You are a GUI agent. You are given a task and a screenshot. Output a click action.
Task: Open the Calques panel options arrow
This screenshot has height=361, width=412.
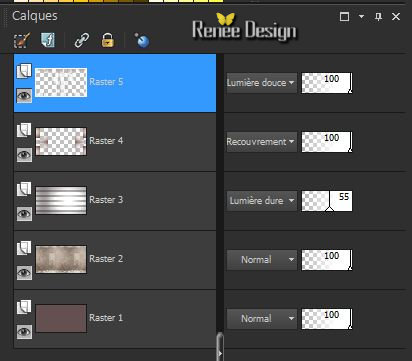(361, 16)
